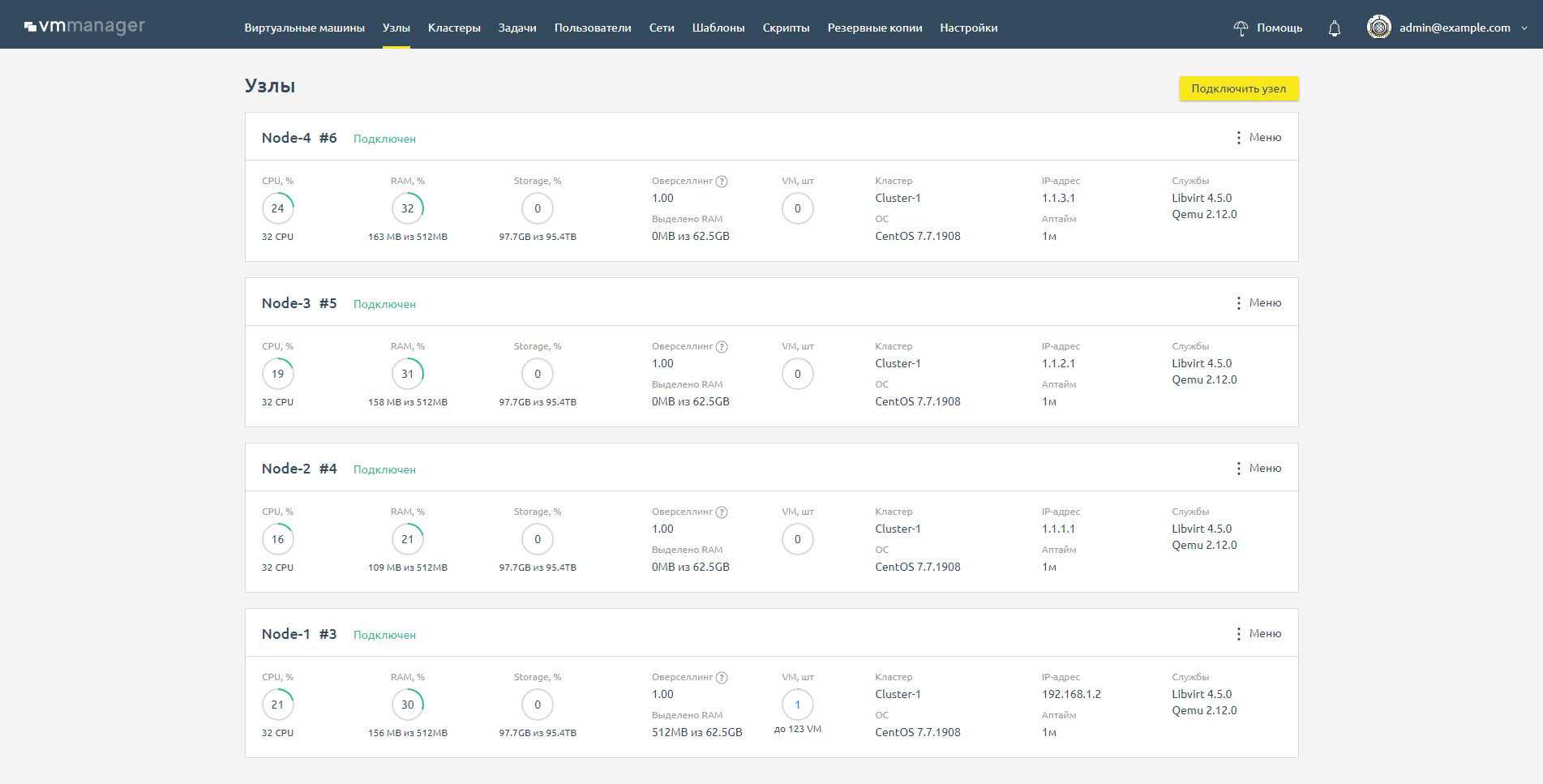Go to the Виртуальные машины tab

[x=304, y=28]
